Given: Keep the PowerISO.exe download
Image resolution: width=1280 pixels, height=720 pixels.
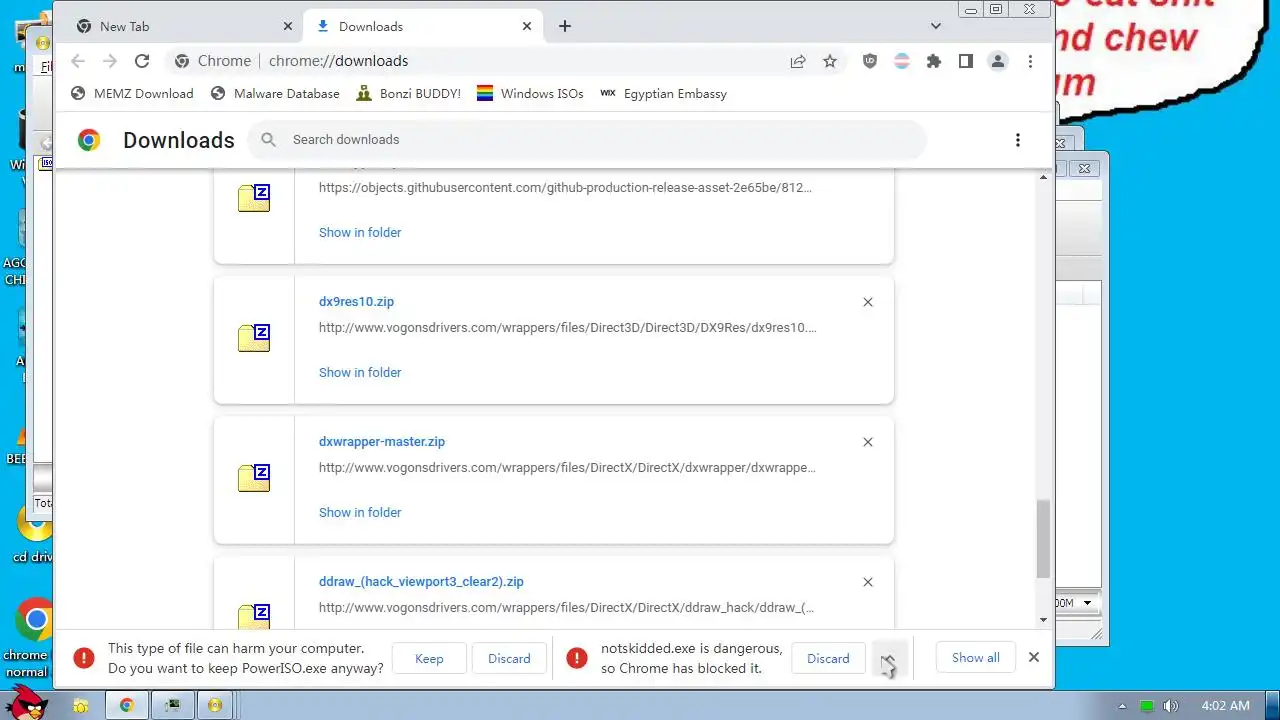Looking at the screenshot, I should pos(429,658).
